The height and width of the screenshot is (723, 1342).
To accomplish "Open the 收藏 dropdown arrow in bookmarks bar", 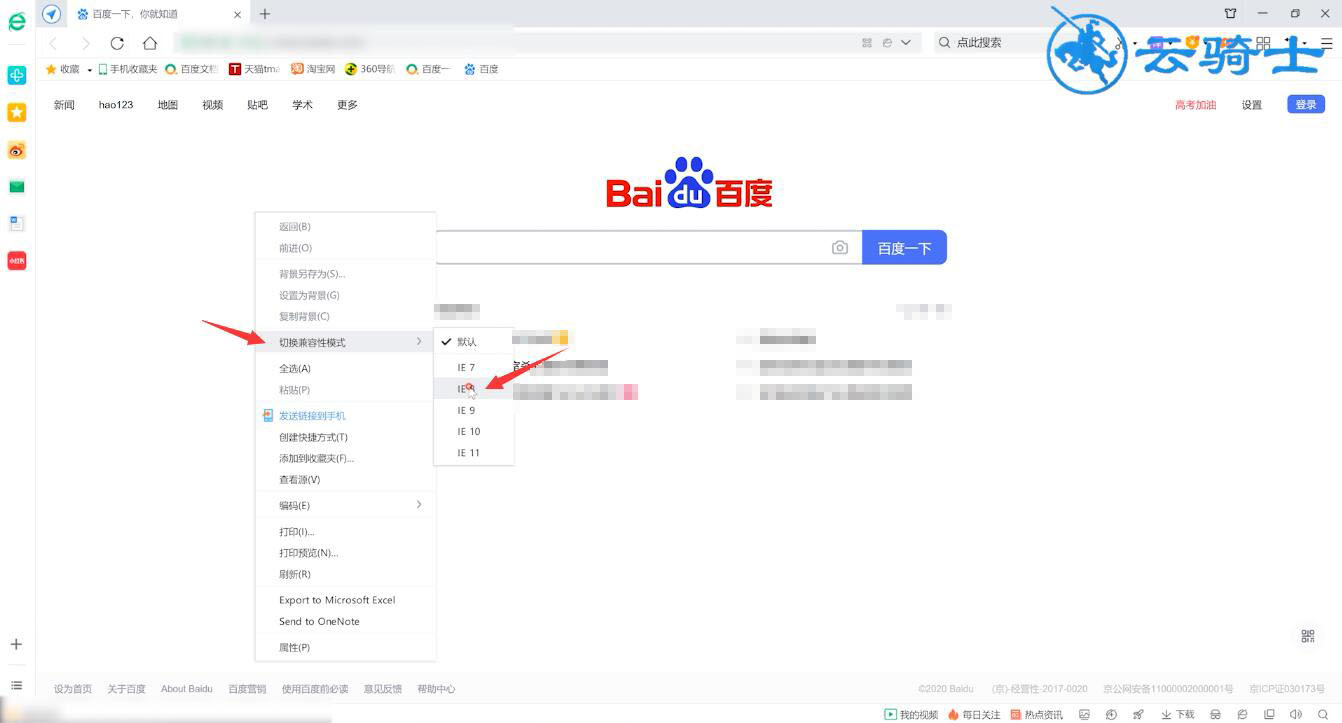I will [89, 70].
